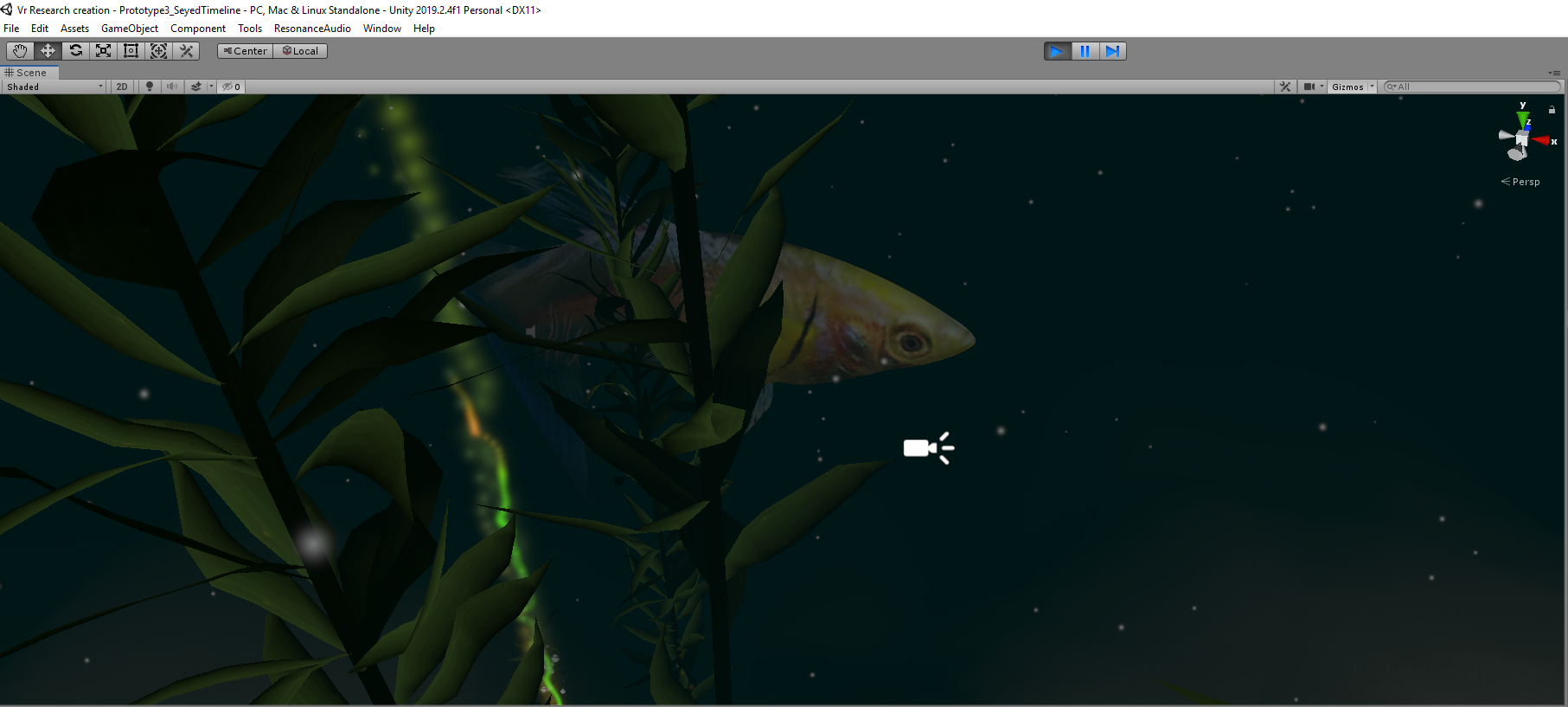1568x707 pixels.
Task: Open the scene camera settings dropdown
Action: tap(1314, 87)
